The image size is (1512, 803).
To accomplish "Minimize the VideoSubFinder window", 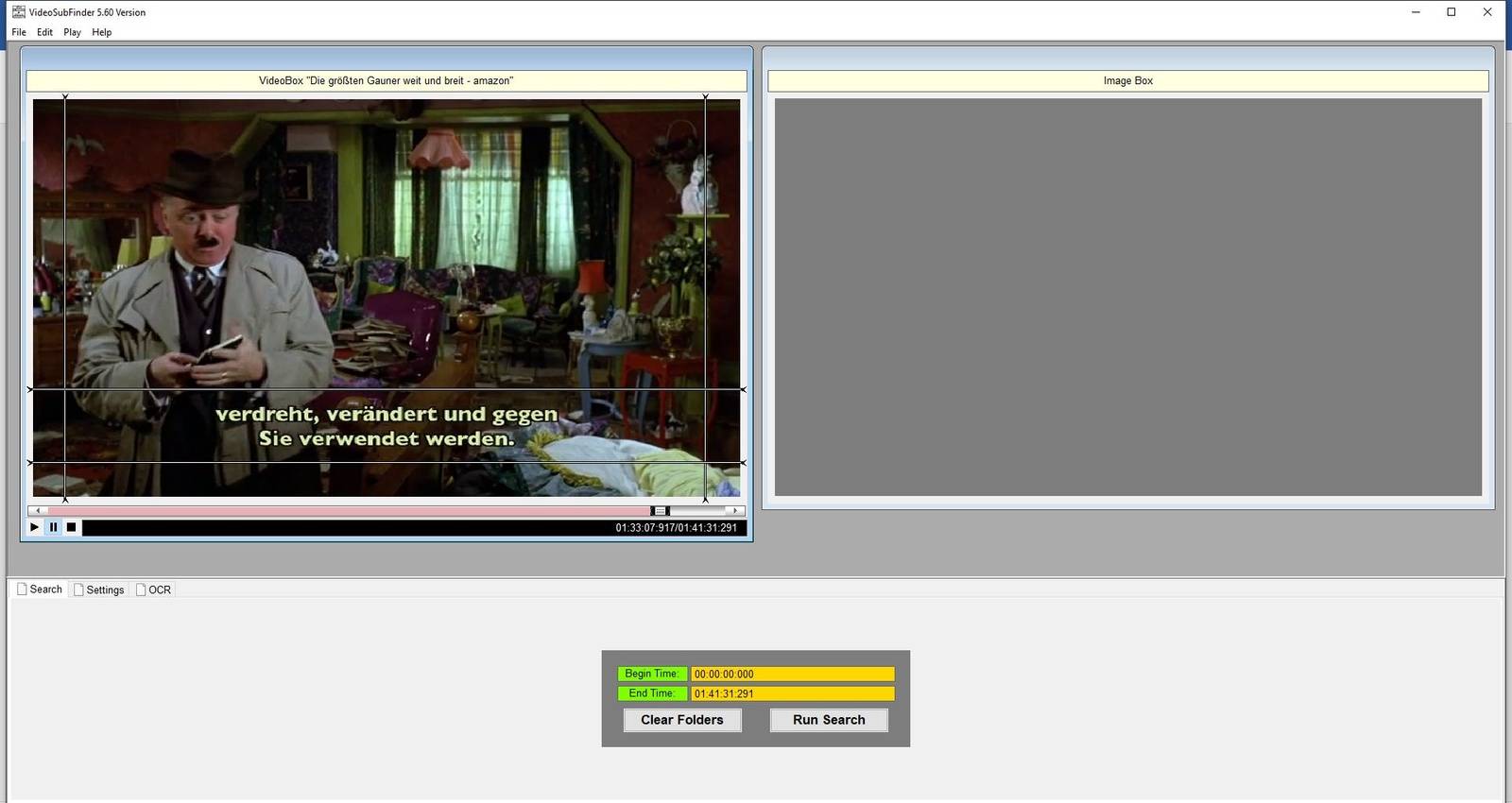I will tap(1416, 12).
